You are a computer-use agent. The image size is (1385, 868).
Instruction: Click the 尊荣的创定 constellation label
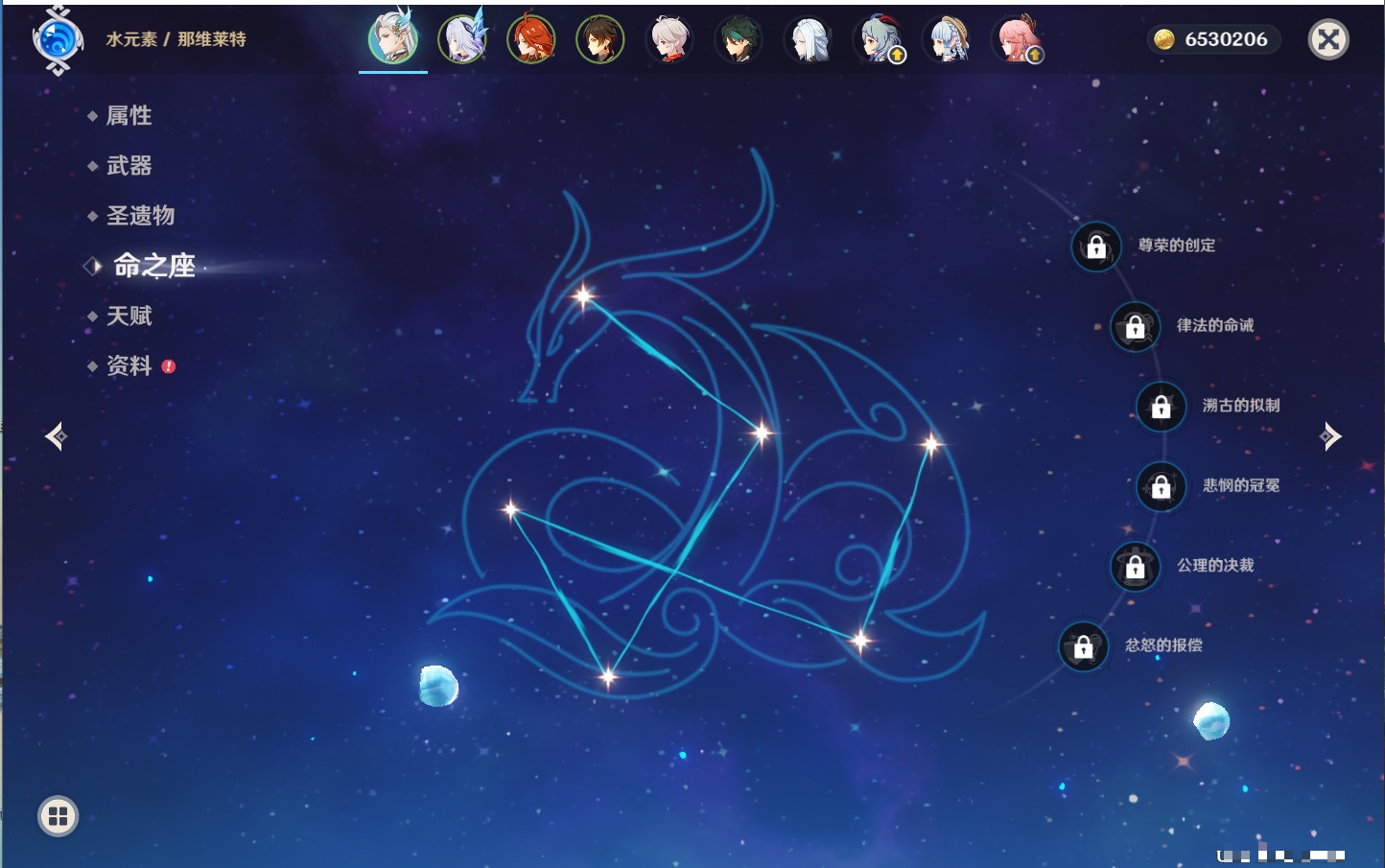(1177, 246)
